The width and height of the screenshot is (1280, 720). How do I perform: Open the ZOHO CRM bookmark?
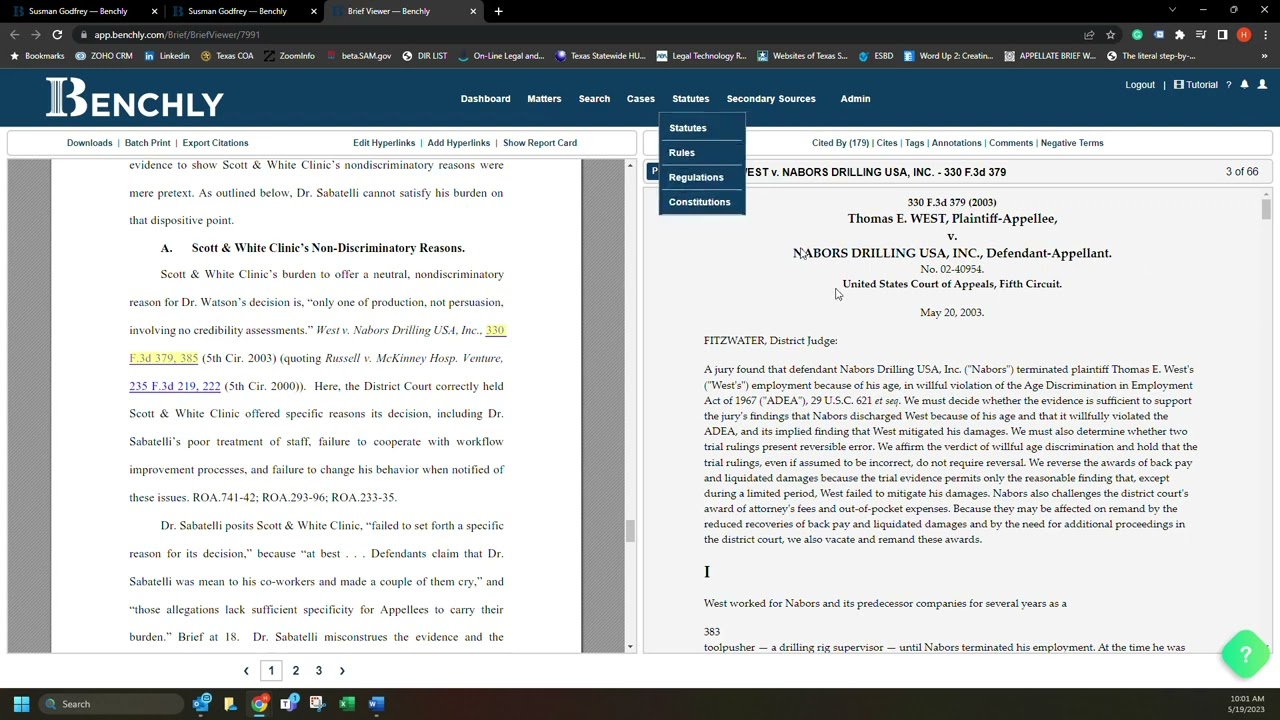tap(104, 56)
